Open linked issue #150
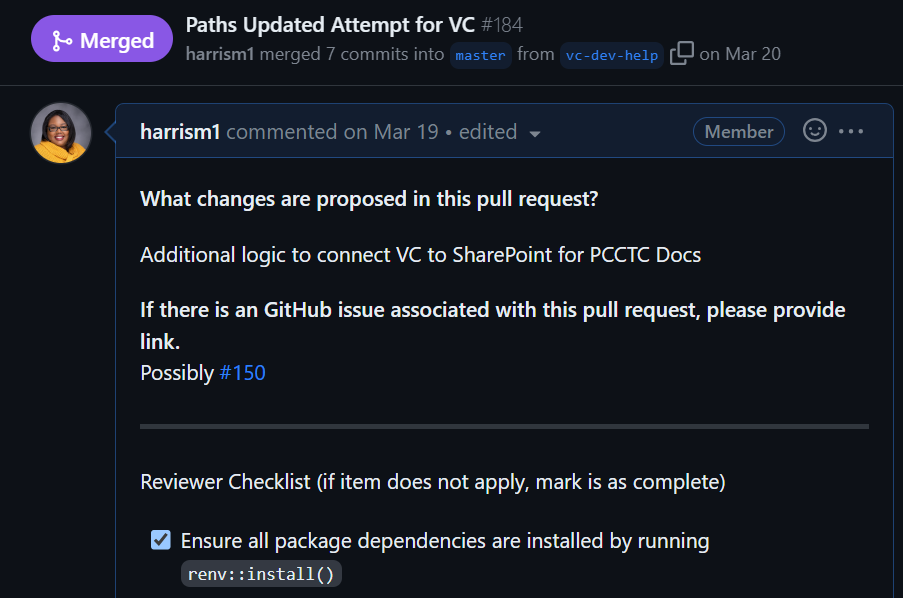The width and height of the screenshot is (903, 598). tap(242, 373)
